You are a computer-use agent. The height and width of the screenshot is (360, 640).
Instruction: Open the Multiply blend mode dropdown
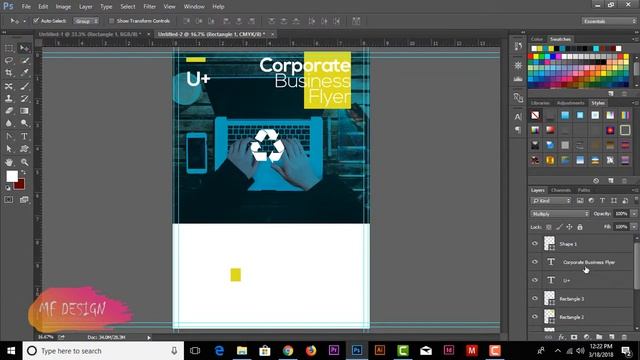[x=560, y=213]
